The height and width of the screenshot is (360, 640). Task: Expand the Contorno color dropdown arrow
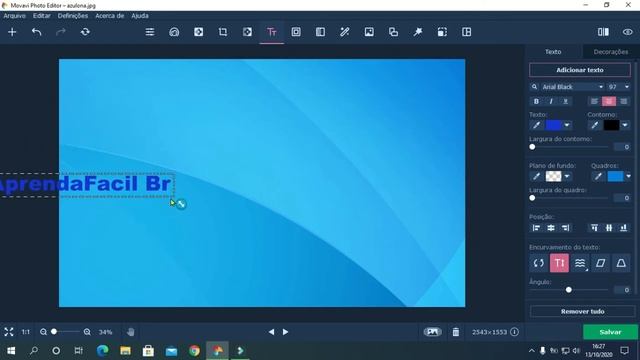click(625, 125)
